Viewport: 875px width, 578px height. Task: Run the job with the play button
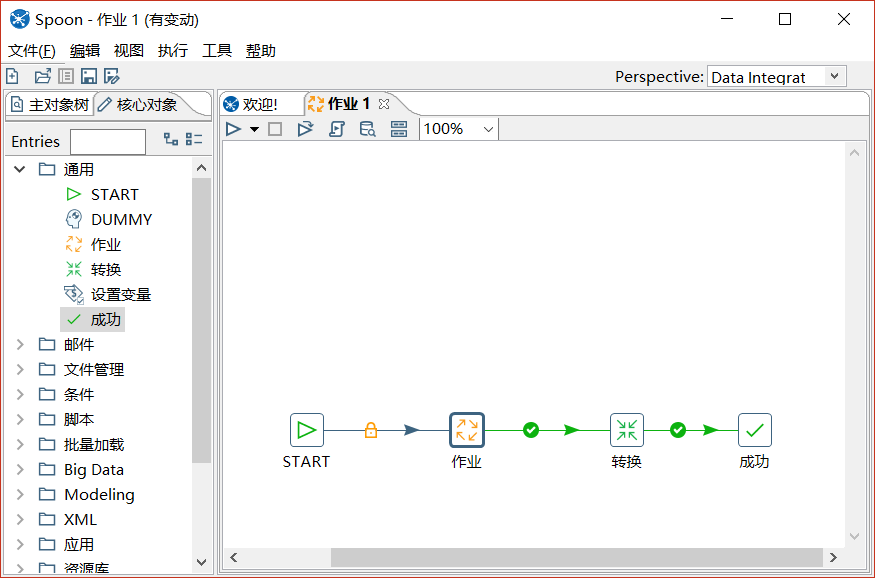pyautogui.click(x=233, y=129)
